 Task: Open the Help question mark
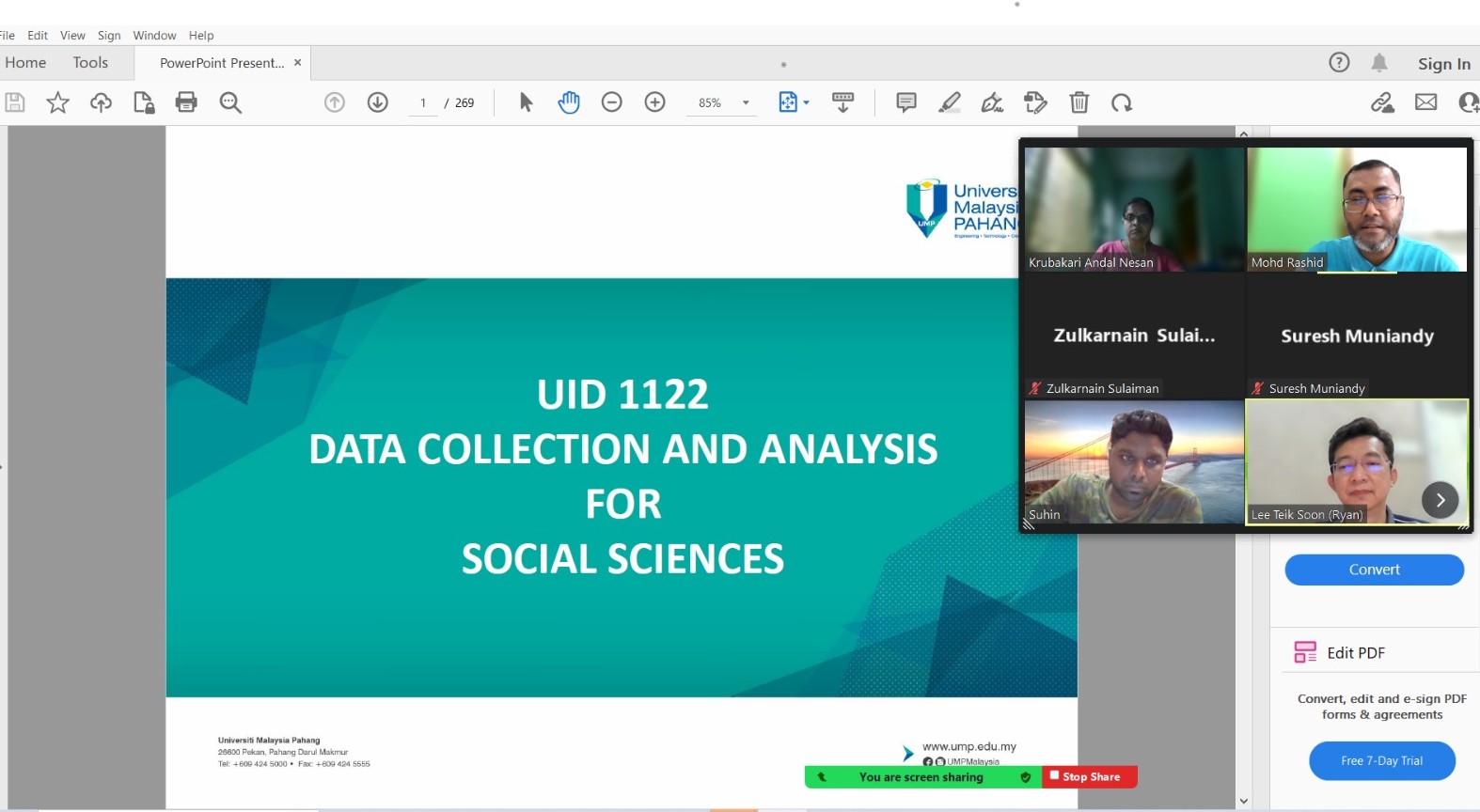(1339, 62)
